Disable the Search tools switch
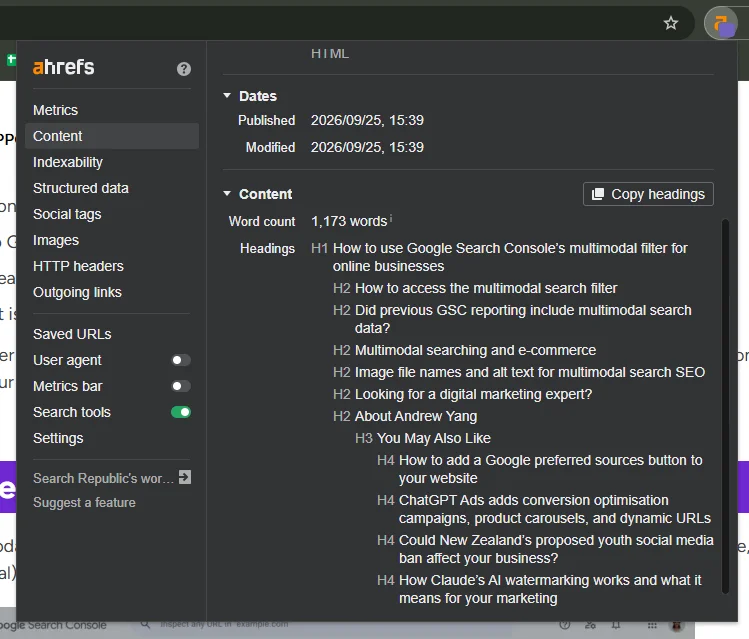 pos(181,412)
